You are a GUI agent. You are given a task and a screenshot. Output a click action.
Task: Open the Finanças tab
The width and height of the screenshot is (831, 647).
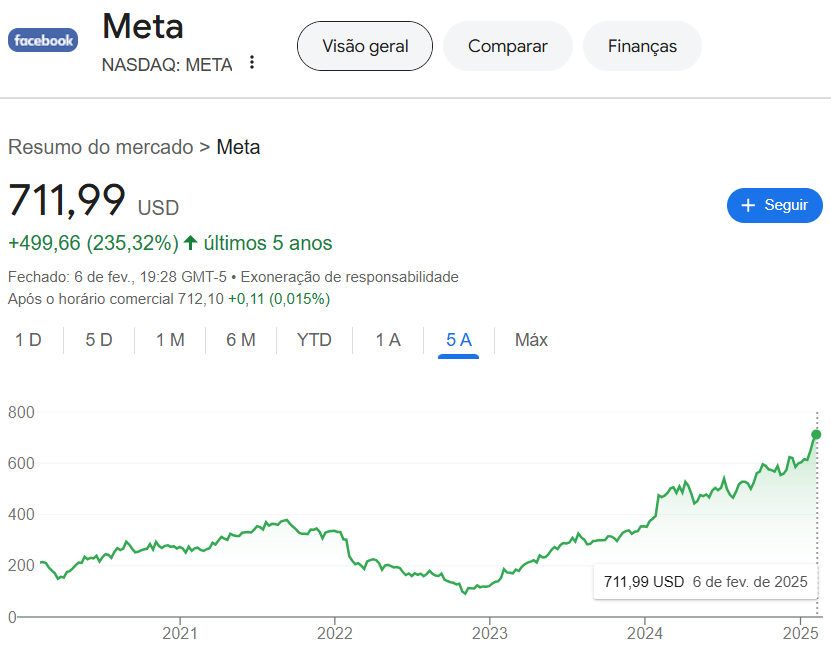click(x=642, y=46)
